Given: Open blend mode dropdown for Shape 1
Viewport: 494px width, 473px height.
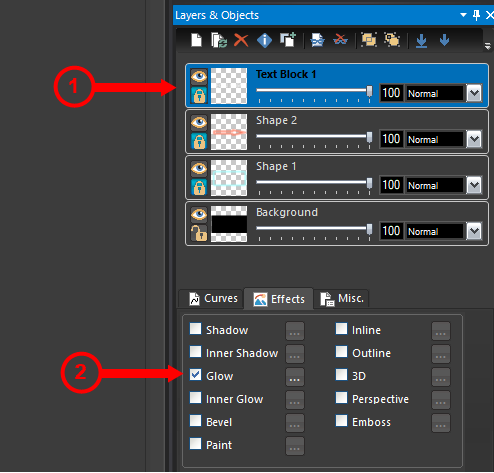Looking at the screenshot, I should [x=474, y=185].
